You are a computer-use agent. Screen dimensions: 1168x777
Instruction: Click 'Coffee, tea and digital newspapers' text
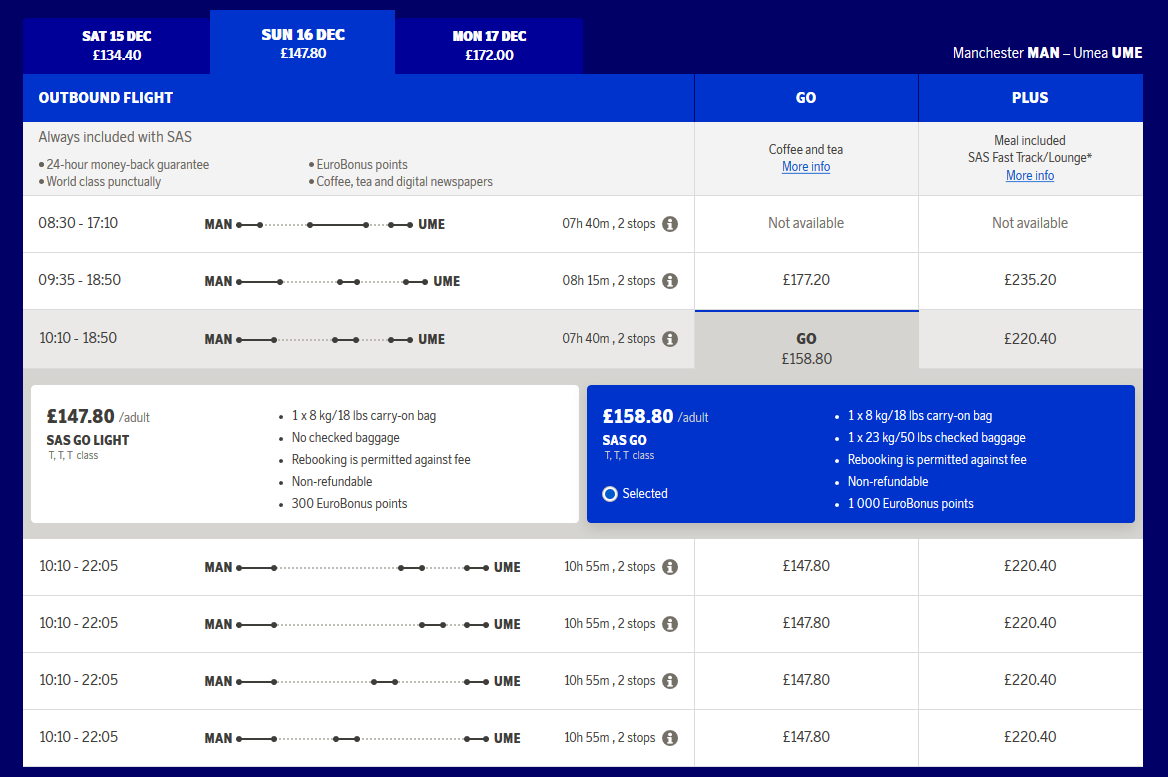pyautogui.click(x=404, y=182)
